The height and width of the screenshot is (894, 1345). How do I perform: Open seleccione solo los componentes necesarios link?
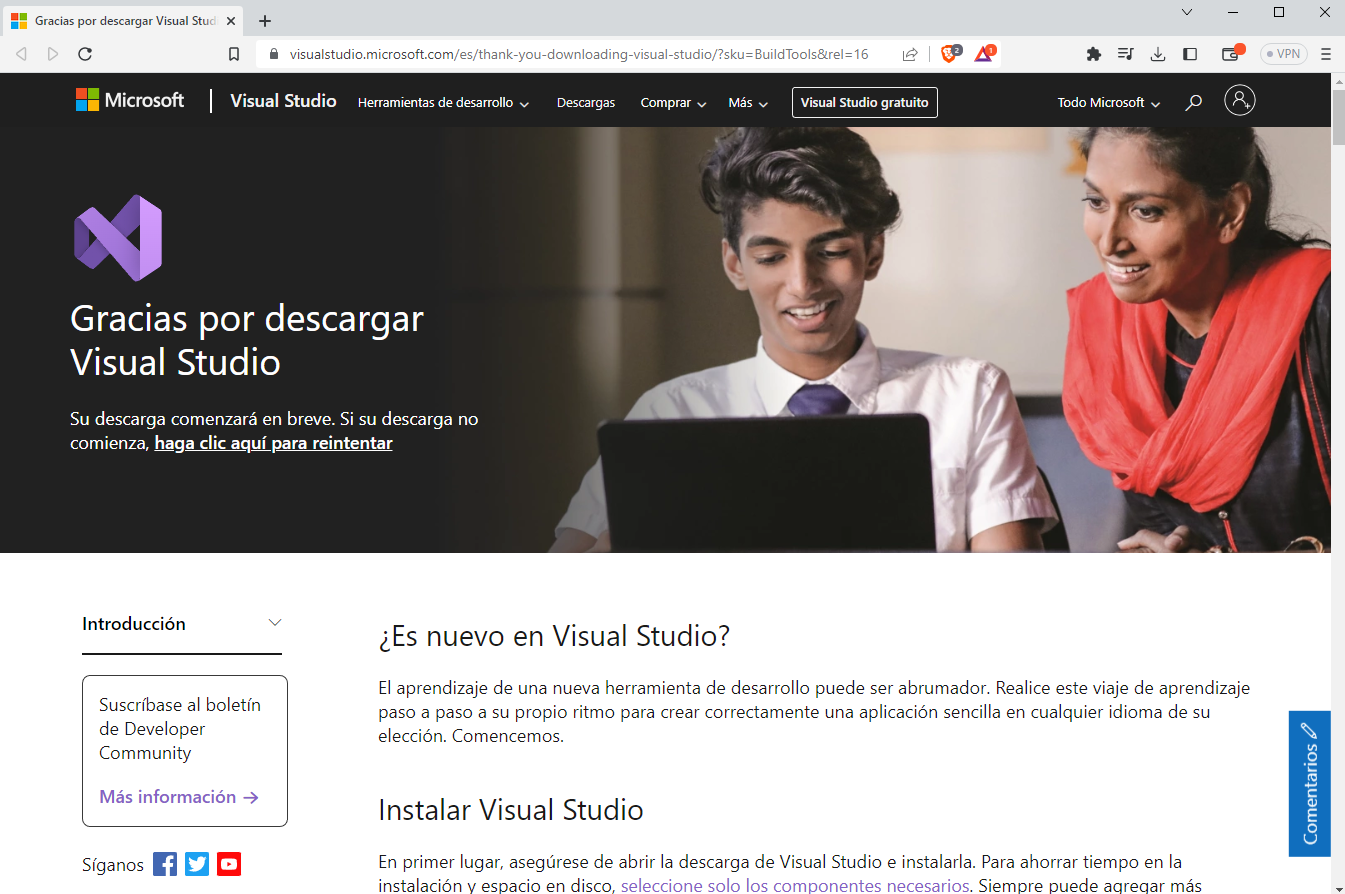[795, 885]
